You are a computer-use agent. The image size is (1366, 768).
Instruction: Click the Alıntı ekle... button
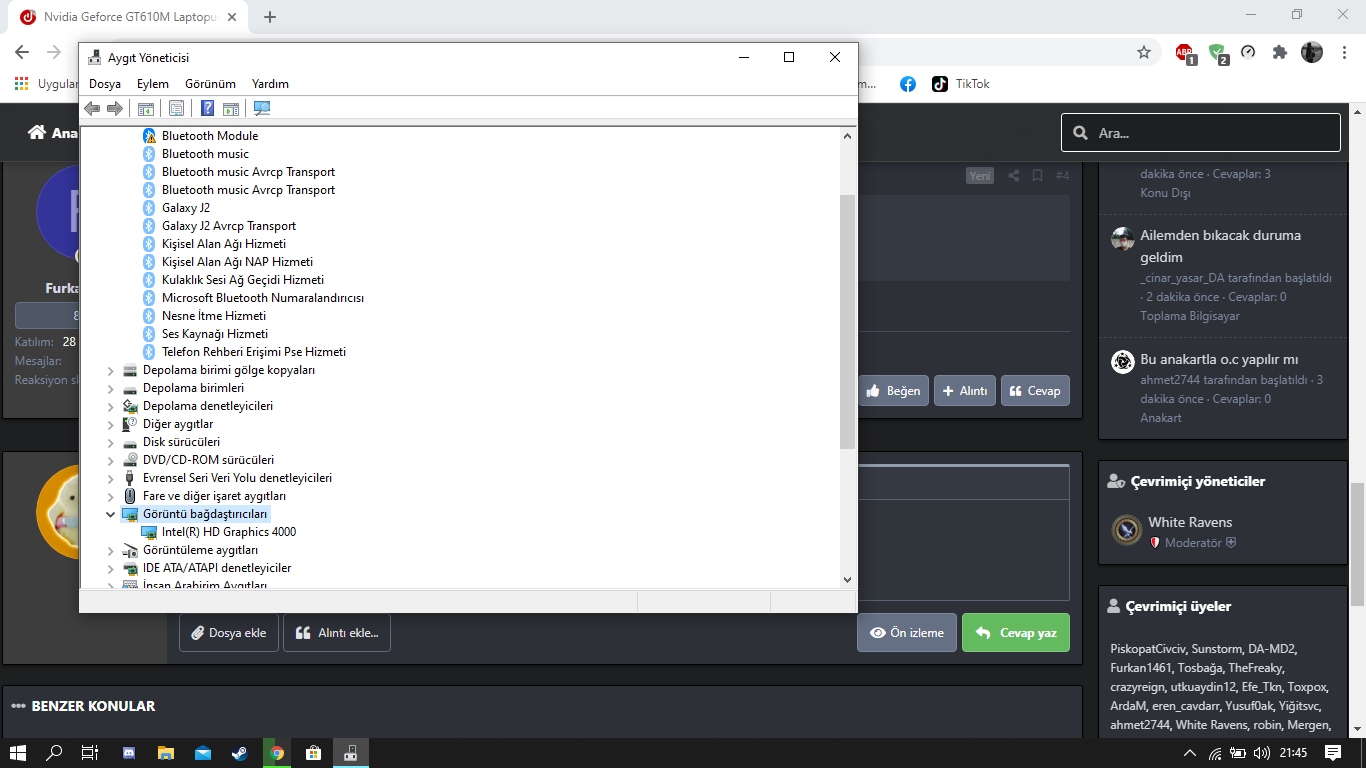(x=337, y=633)
